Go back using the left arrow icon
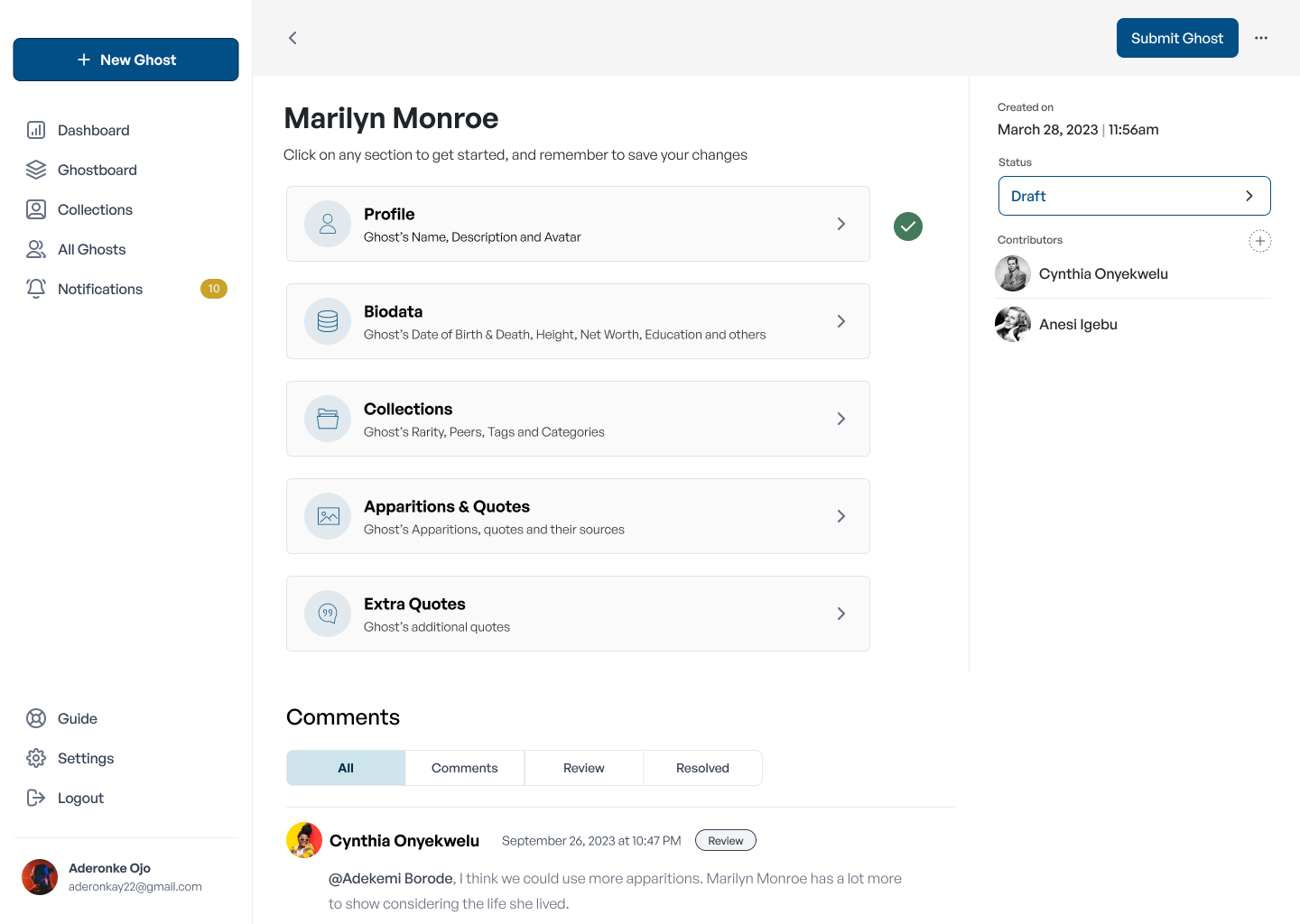This screenshot has width=1300, height=924. (x=292, y=38)
